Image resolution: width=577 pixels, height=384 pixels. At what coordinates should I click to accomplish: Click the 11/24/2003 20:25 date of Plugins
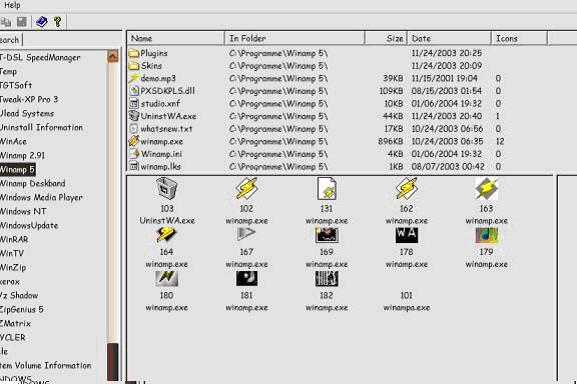[446, 53]
